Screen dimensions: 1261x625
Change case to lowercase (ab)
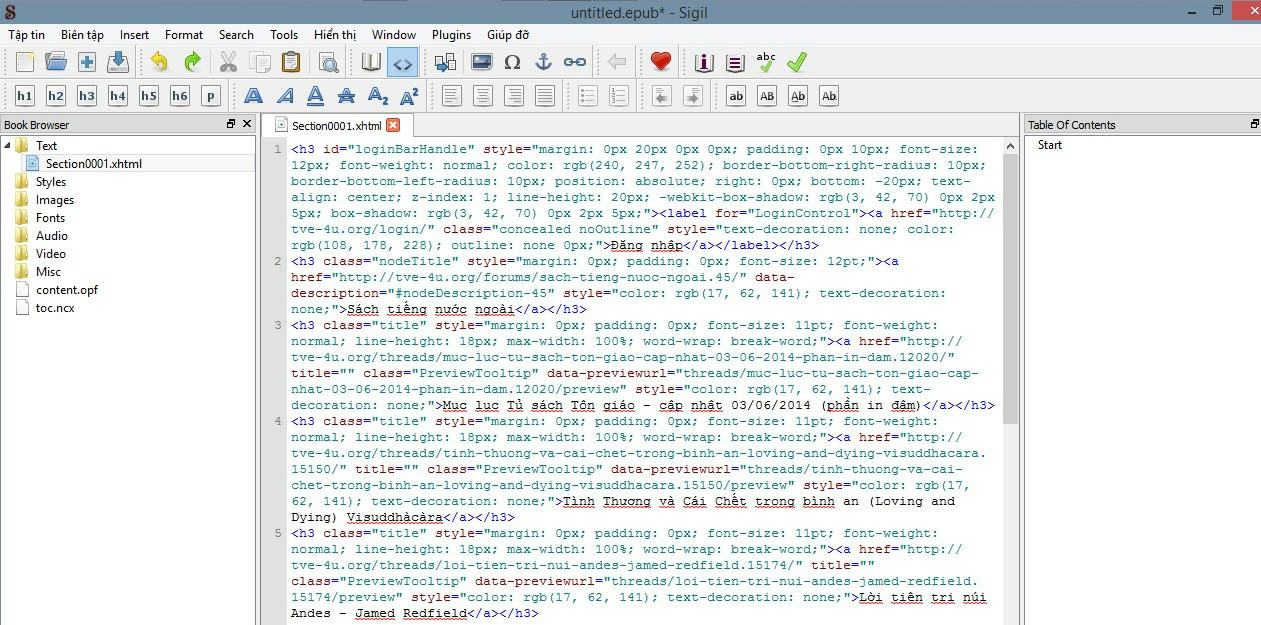737,96
